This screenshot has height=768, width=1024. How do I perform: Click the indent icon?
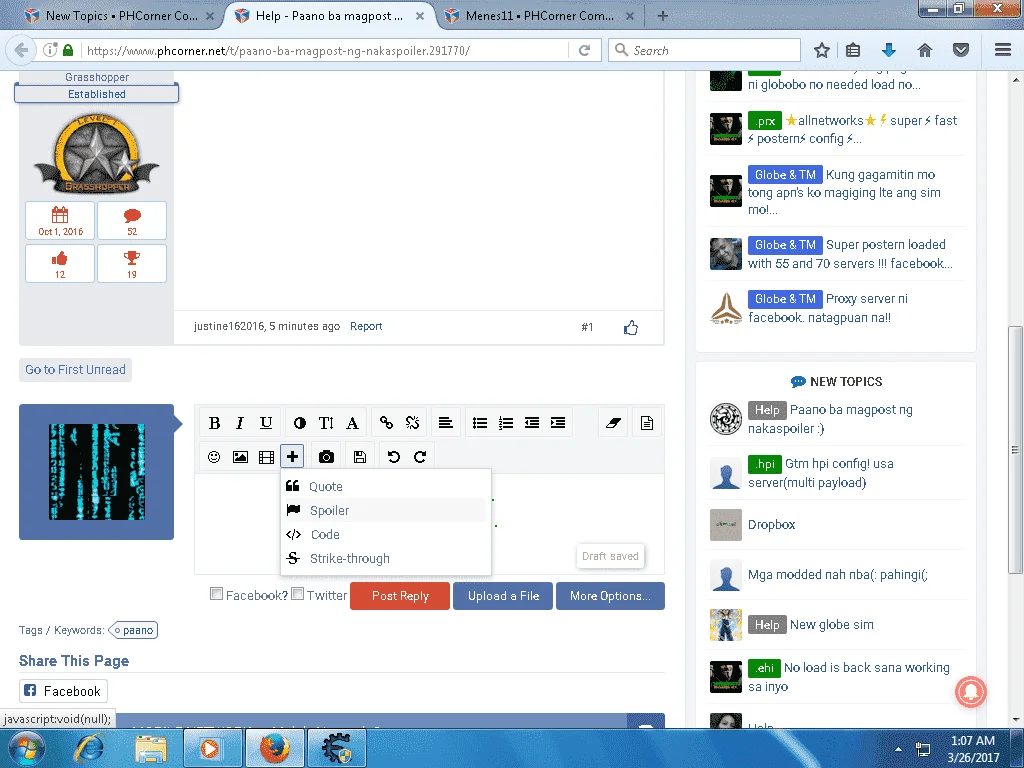(x=558, y=423)
